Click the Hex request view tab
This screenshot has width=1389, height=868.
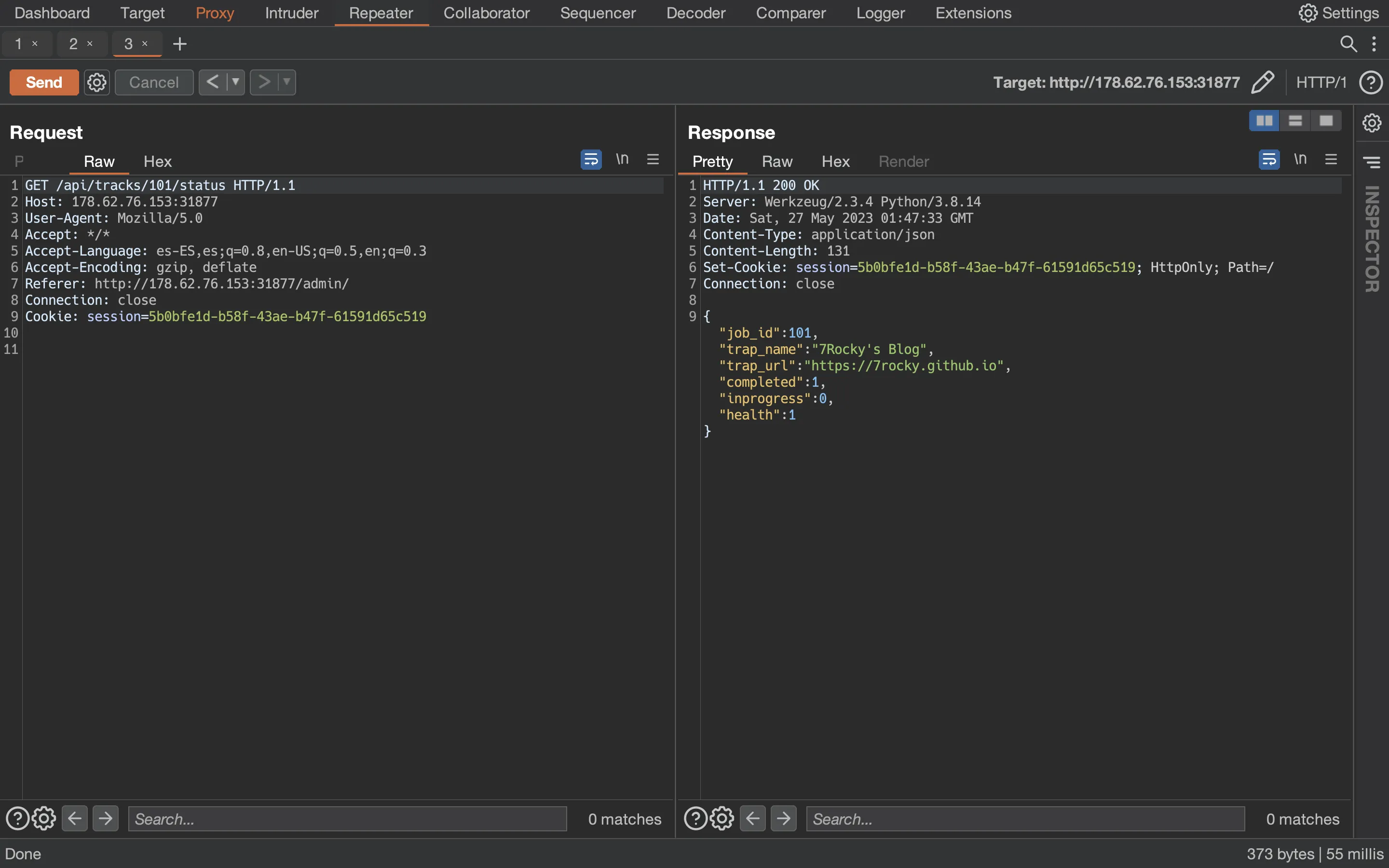point(157,160)
